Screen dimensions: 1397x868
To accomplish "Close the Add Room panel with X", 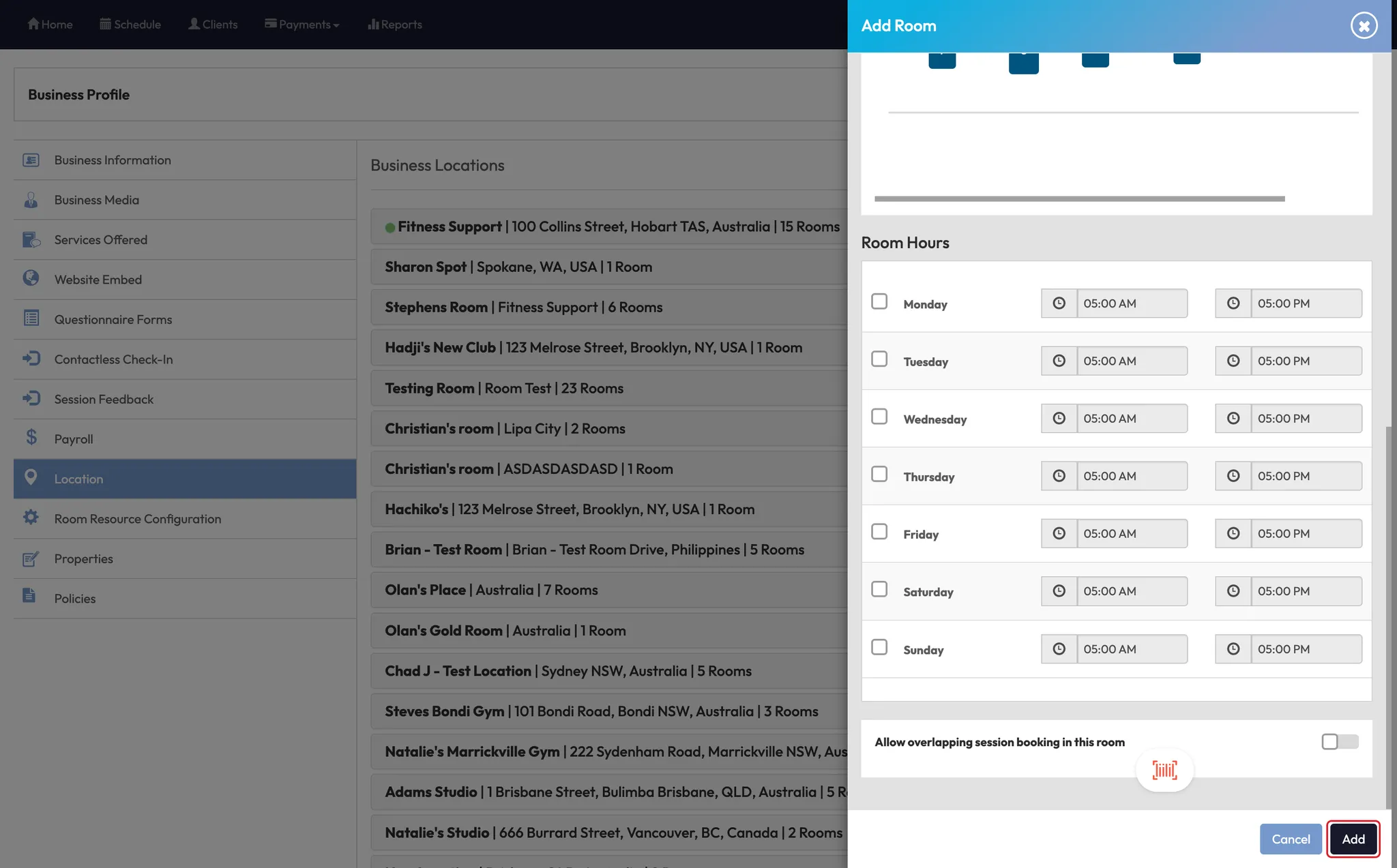I will [1364, 26].
